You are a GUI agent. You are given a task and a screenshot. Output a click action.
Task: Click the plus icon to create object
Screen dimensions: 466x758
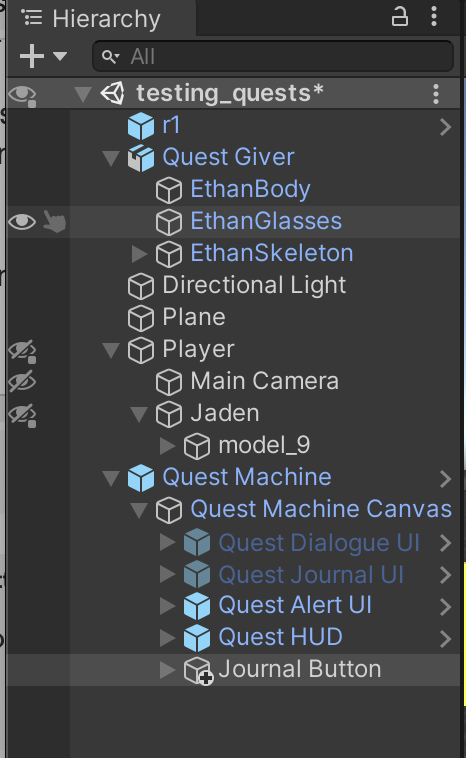coord(32,56)
